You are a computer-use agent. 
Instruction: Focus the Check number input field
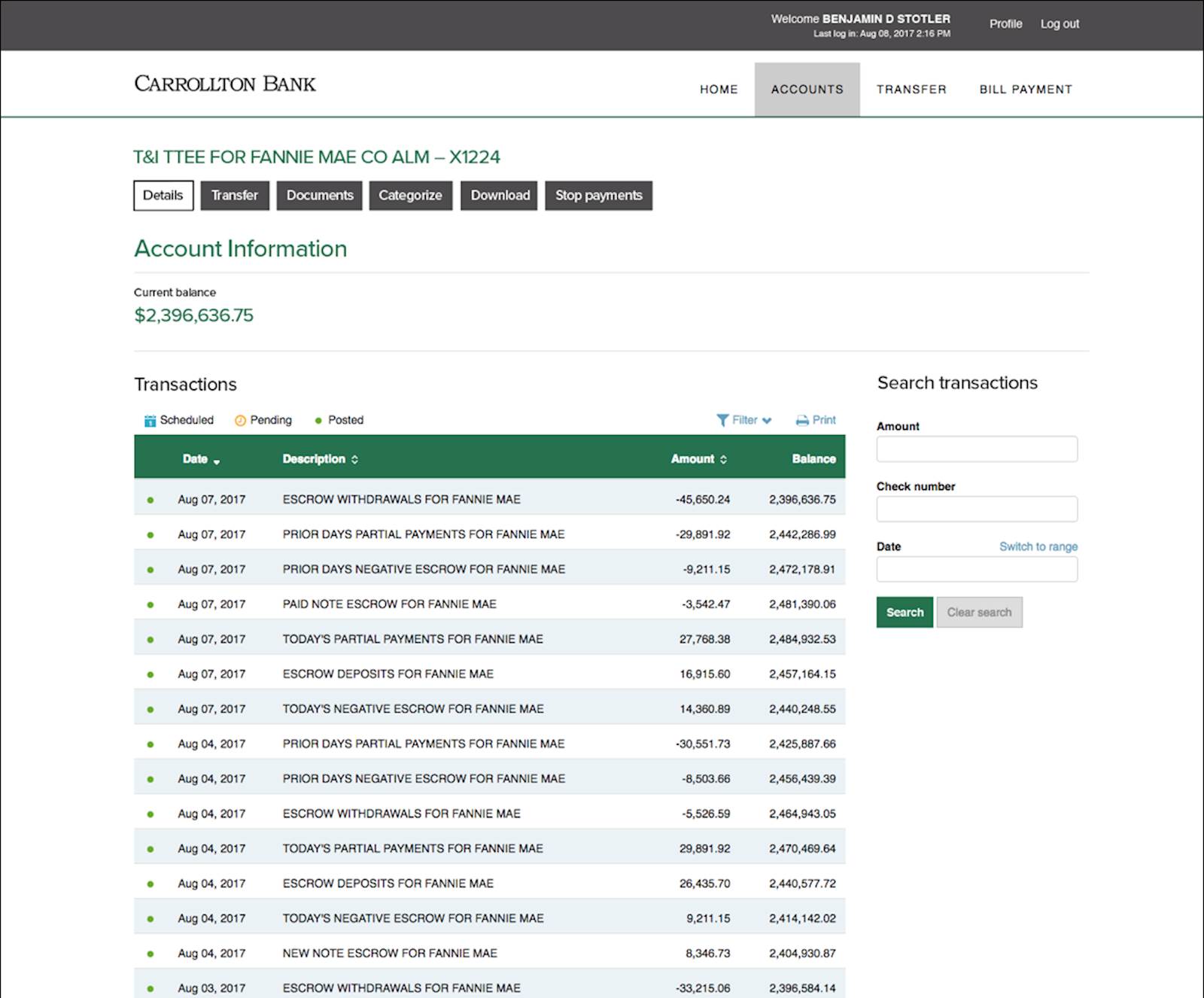point(977,510)
